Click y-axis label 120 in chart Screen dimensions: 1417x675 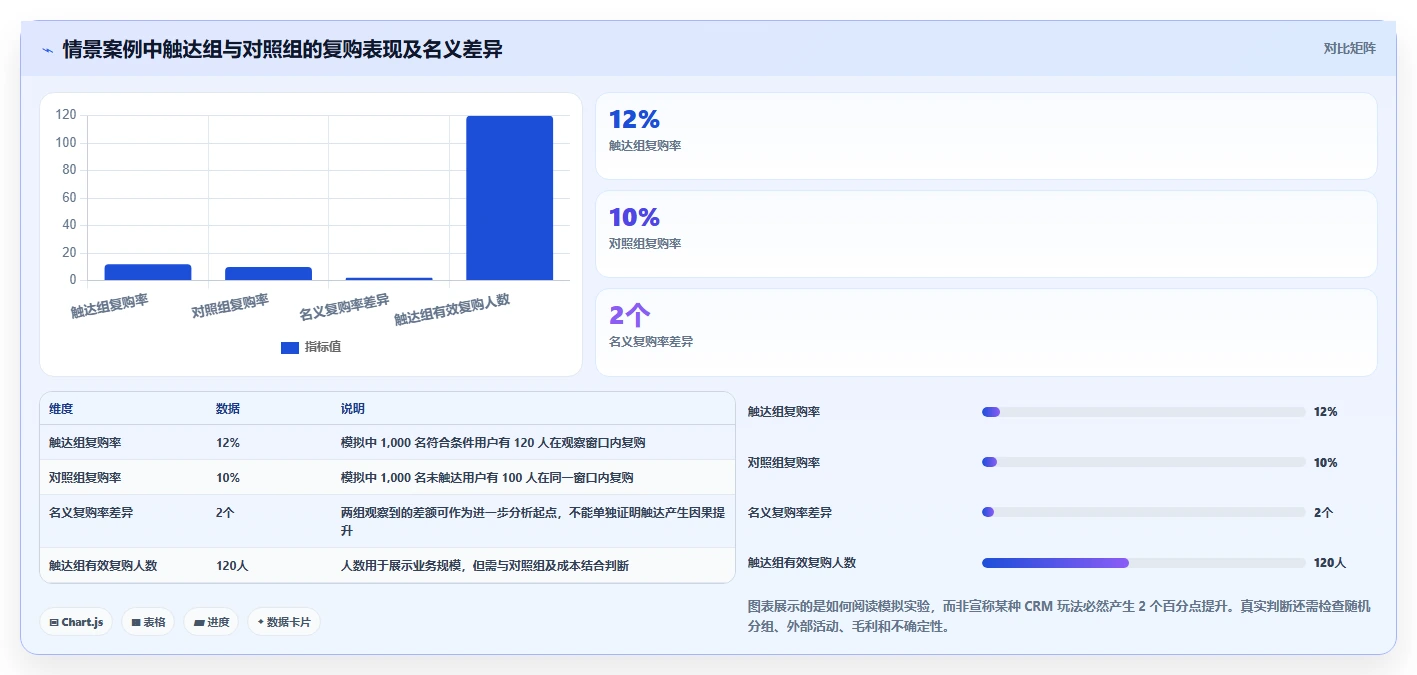point(66,115)
